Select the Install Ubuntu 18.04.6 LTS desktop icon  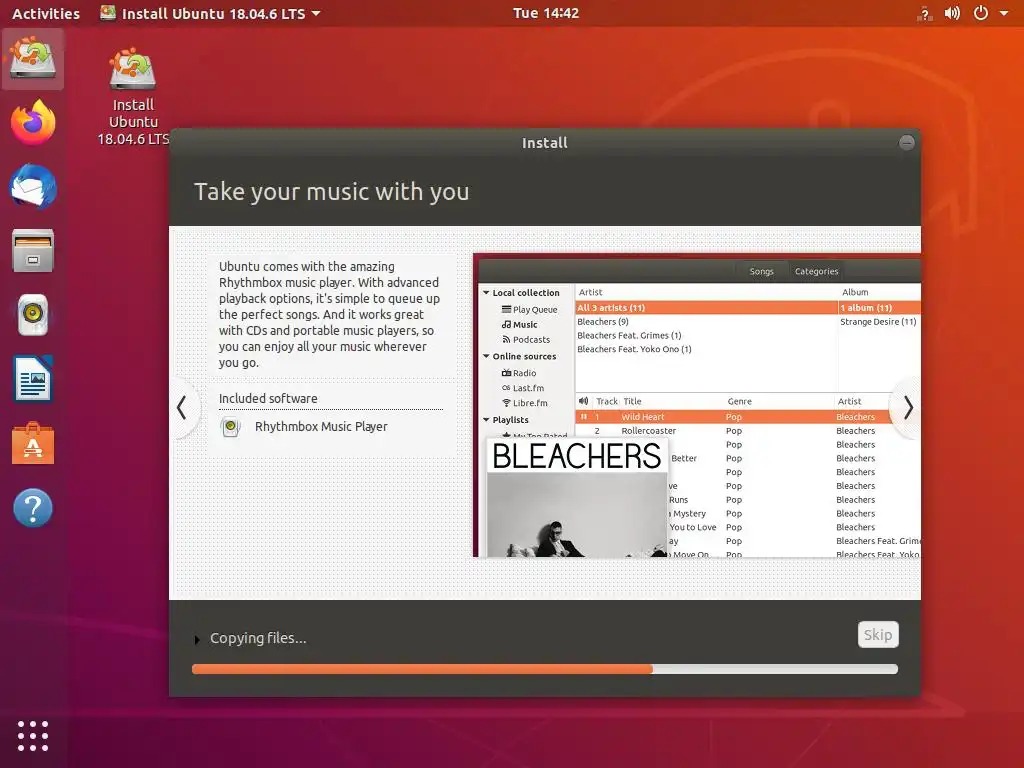click(x=133, y=97)
